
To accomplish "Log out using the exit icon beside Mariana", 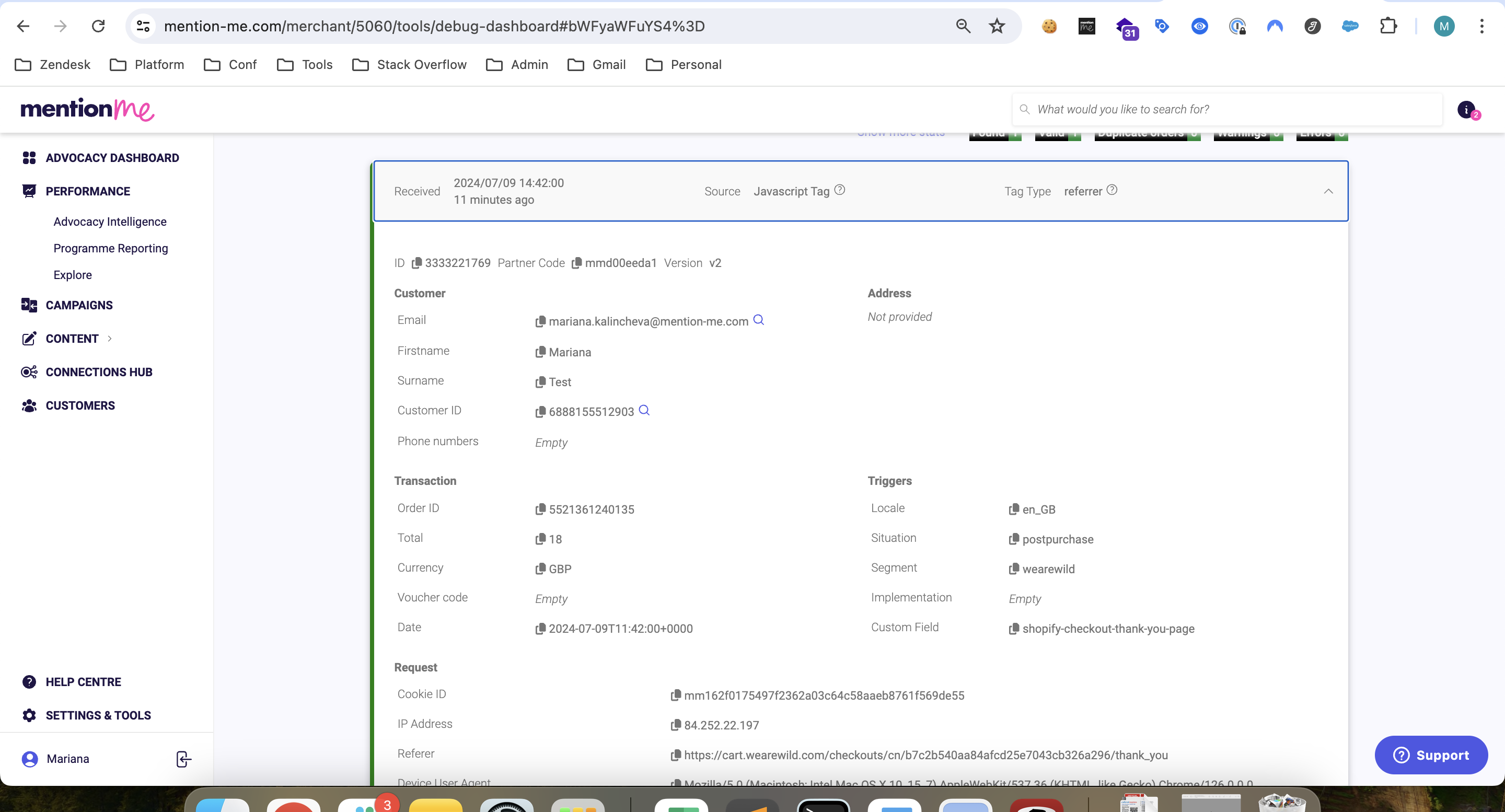I will tap(183, 759).
